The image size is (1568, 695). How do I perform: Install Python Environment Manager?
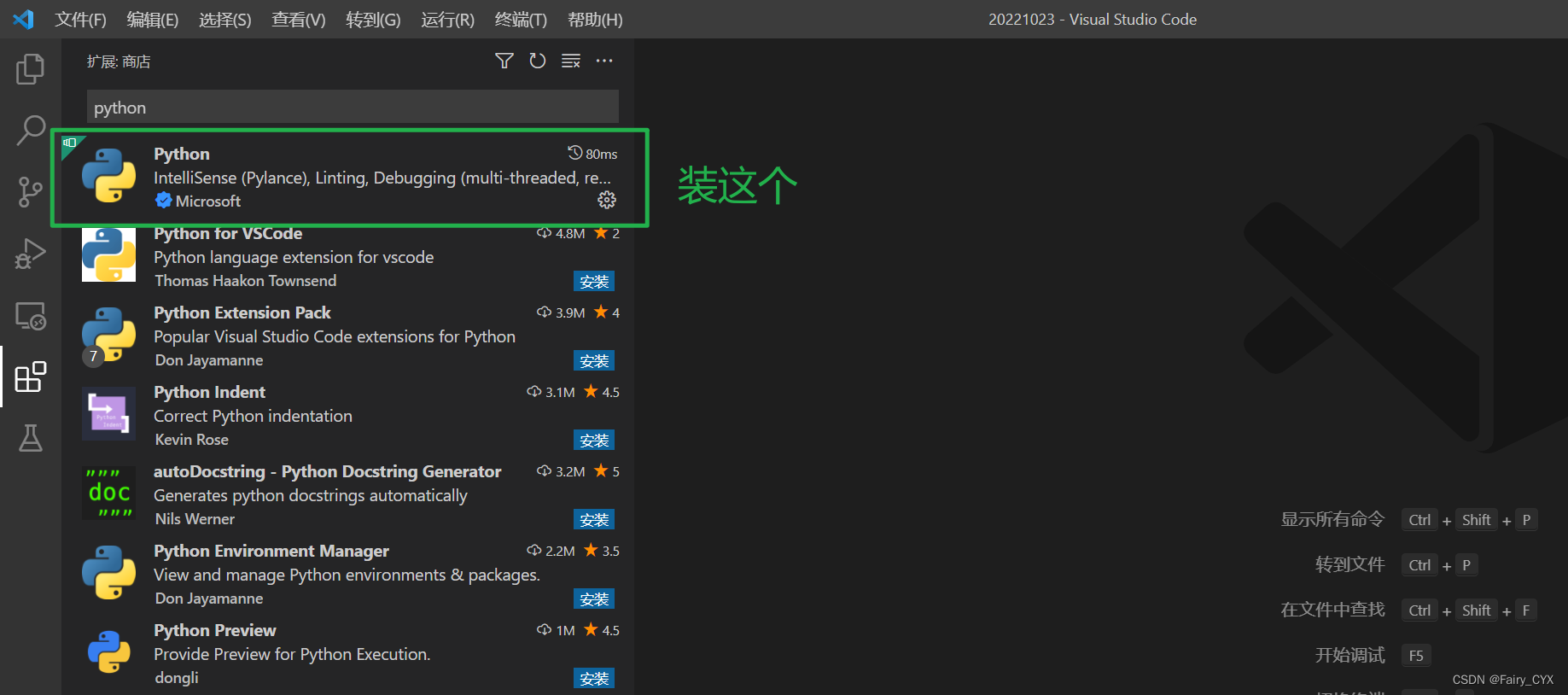pos(594,599)
